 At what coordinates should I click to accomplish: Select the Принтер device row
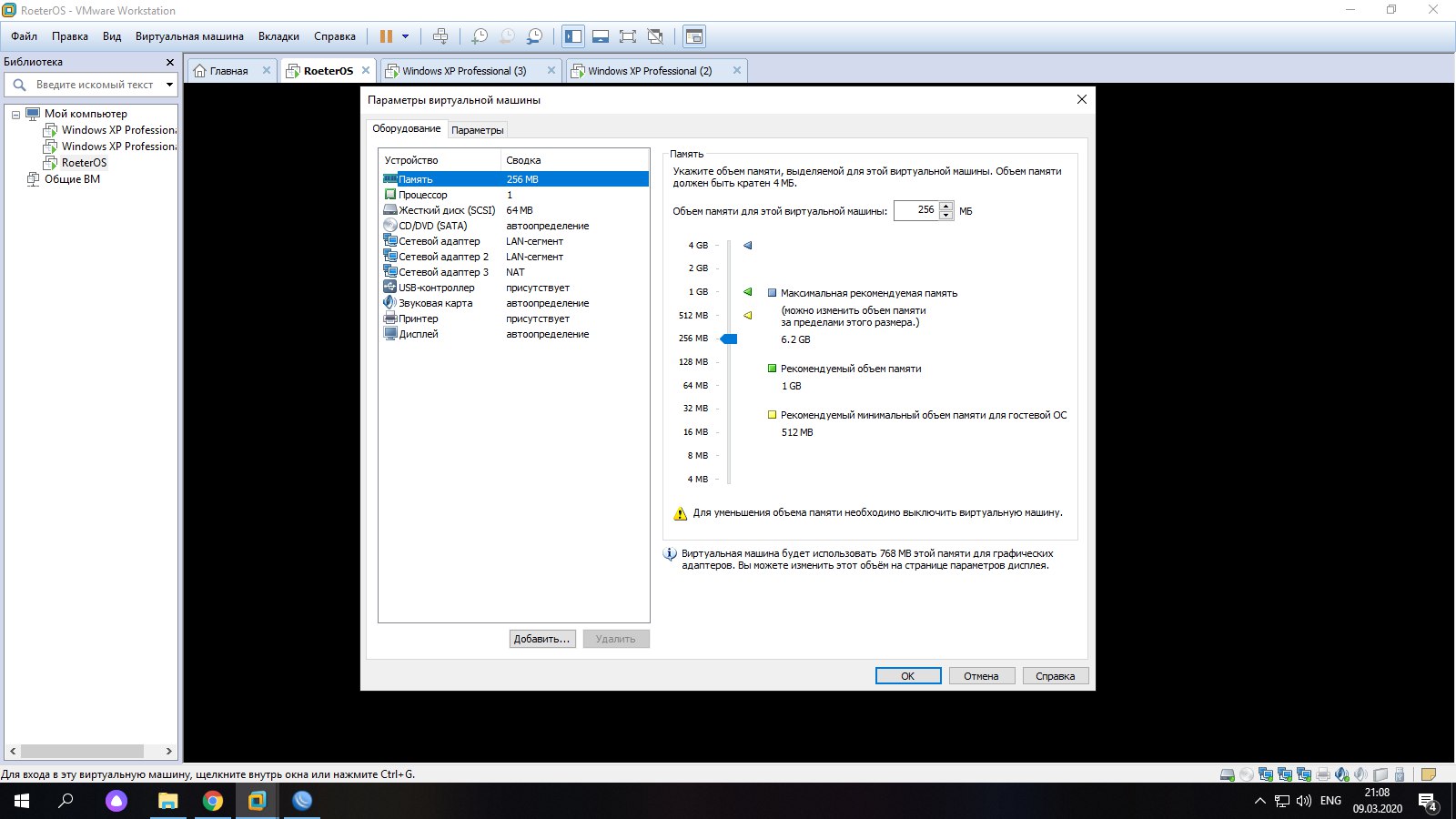point(514,318)
